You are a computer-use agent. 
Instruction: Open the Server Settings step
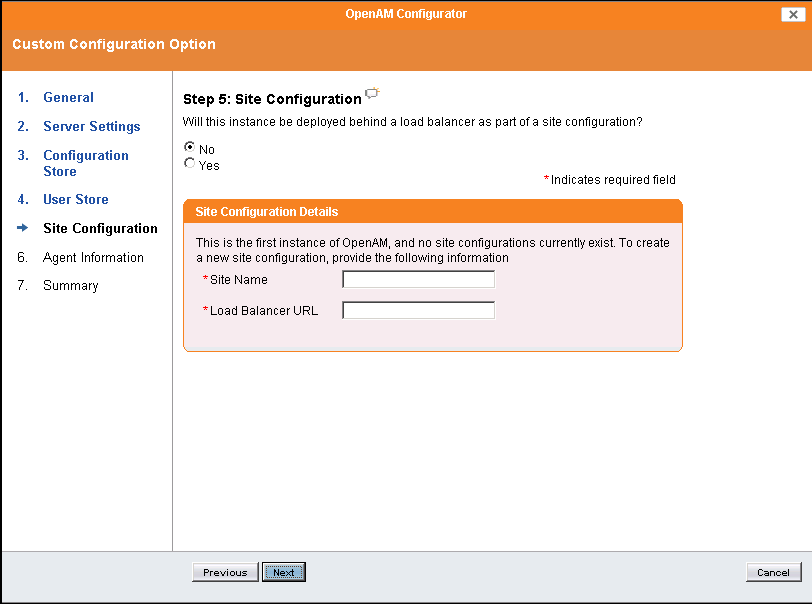pos(91,126)
